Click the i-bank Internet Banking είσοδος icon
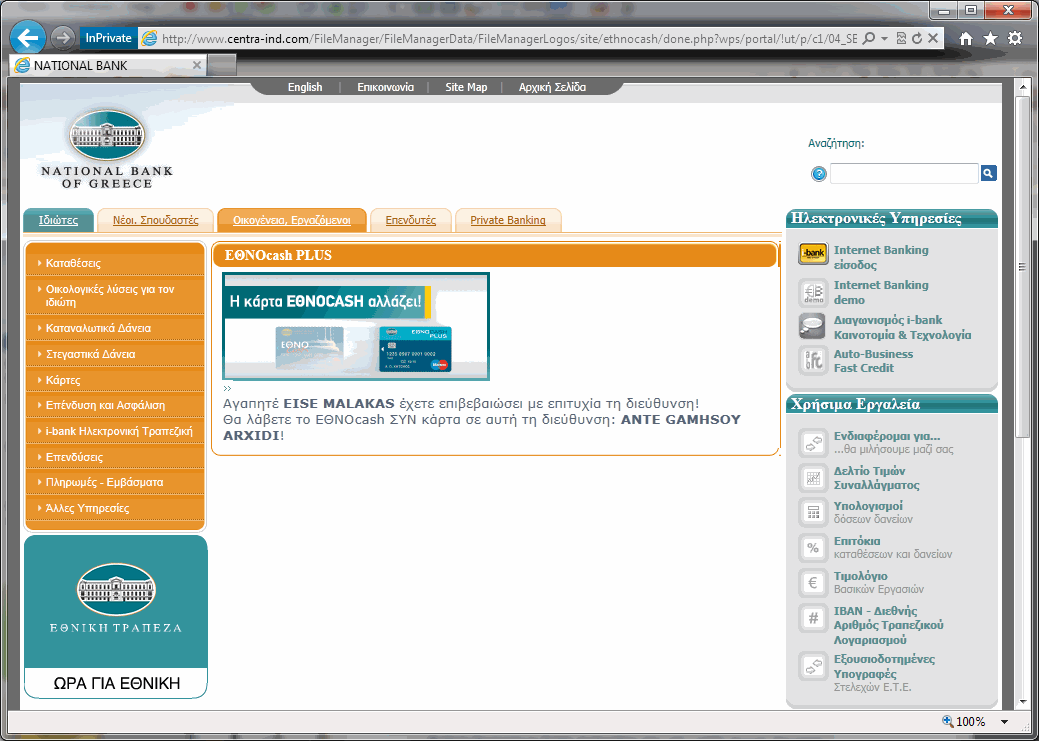1039x741 pixels. coord(813,254)
